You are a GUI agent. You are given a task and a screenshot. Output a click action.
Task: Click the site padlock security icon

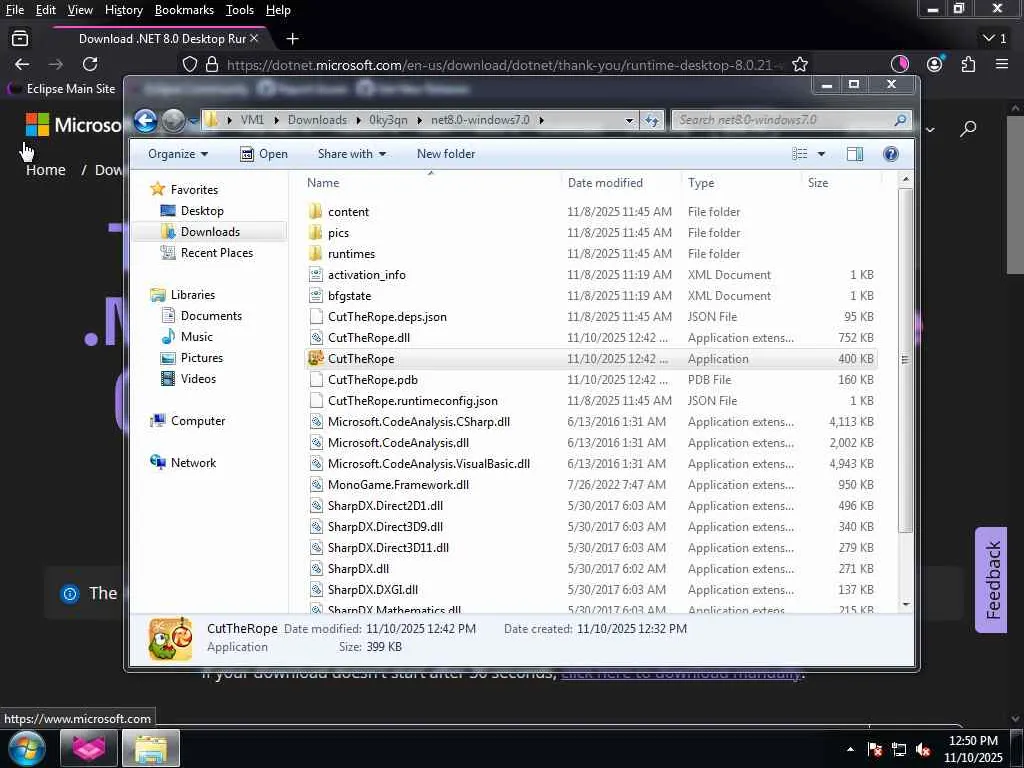pos(212,64)
